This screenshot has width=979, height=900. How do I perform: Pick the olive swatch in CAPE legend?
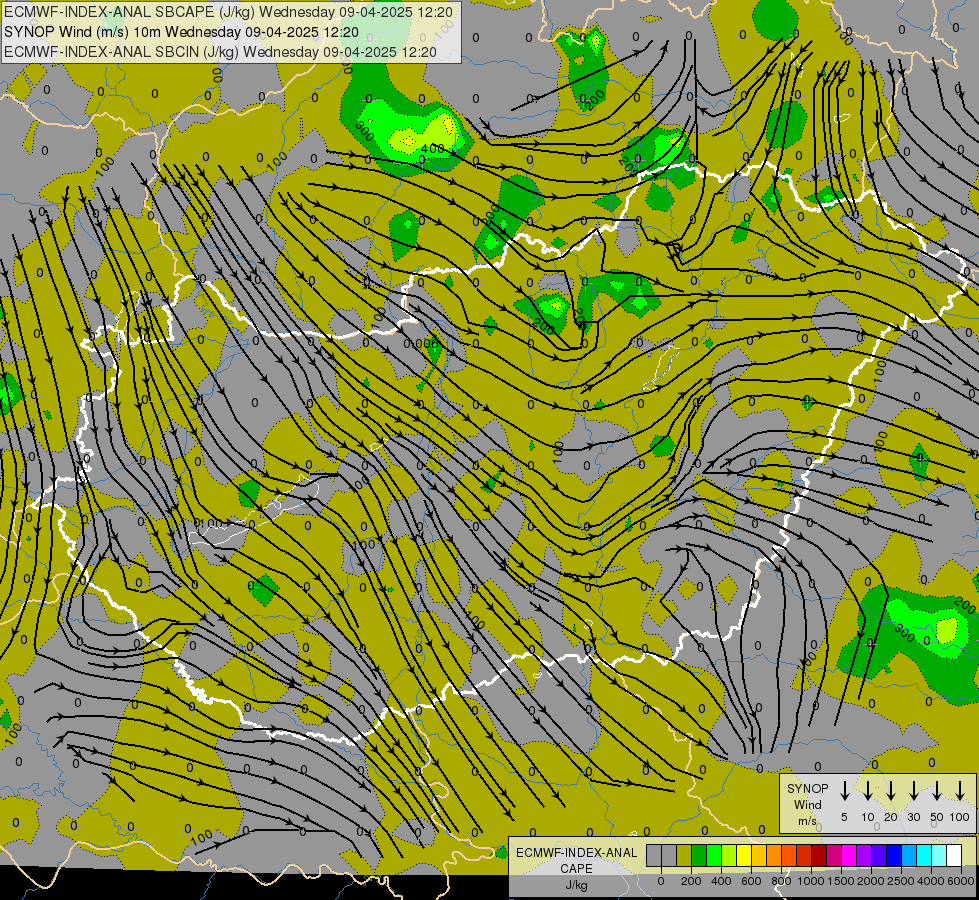coord(684,855)
